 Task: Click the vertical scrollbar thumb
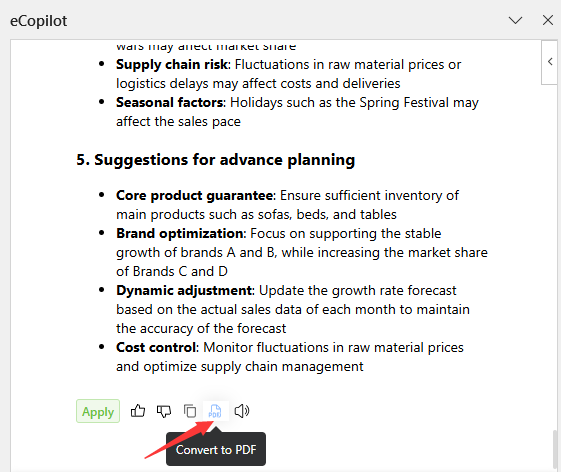click(555, 449)
